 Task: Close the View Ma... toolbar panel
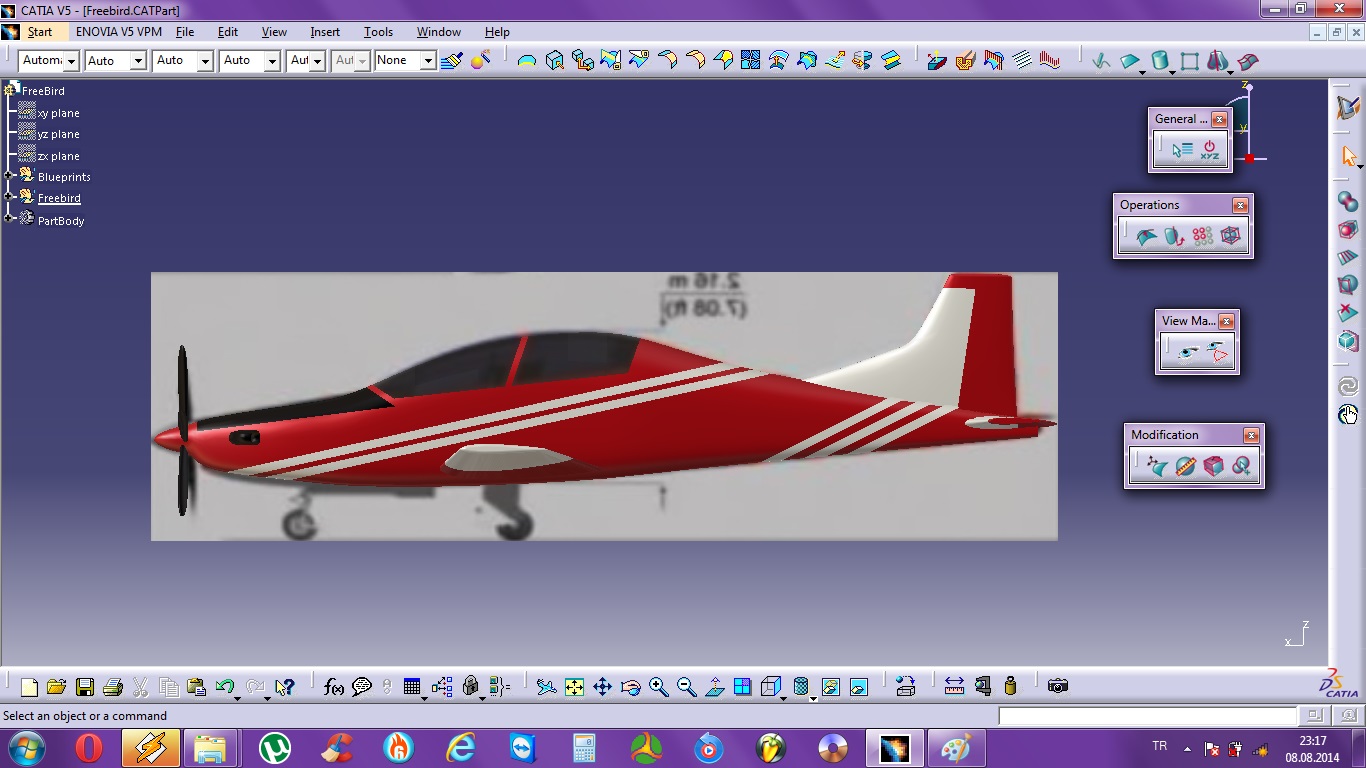1226,321
